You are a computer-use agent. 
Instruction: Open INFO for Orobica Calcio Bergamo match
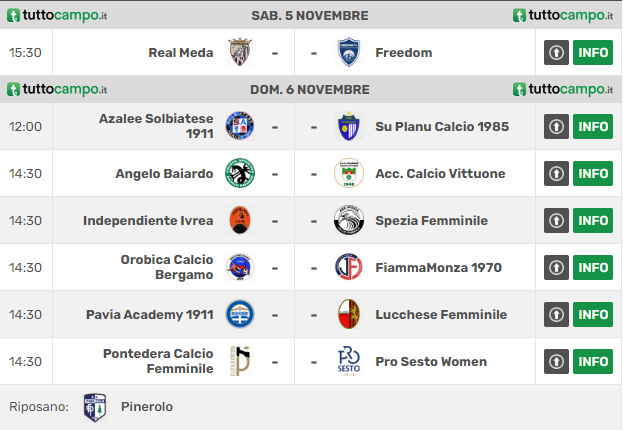coord(593,267)
